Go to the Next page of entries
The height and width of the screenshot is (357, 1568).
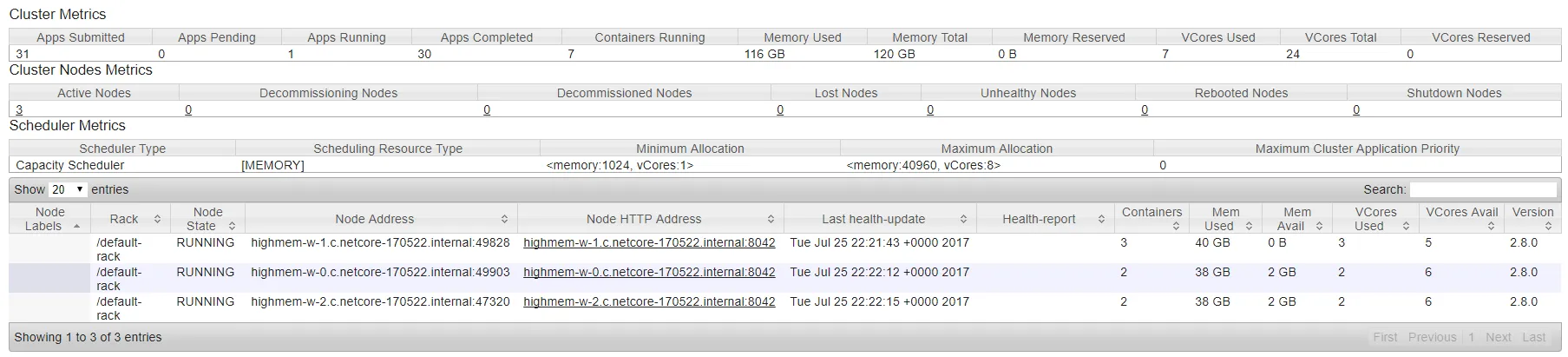(1498, 338)
